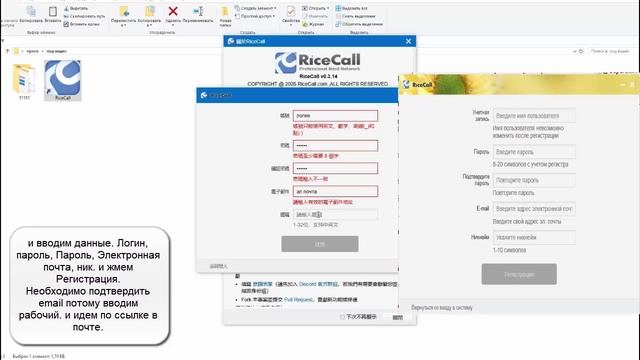Tick the 下次不再顯示 checkbox
640x360 pixels.
coord(342,317)
